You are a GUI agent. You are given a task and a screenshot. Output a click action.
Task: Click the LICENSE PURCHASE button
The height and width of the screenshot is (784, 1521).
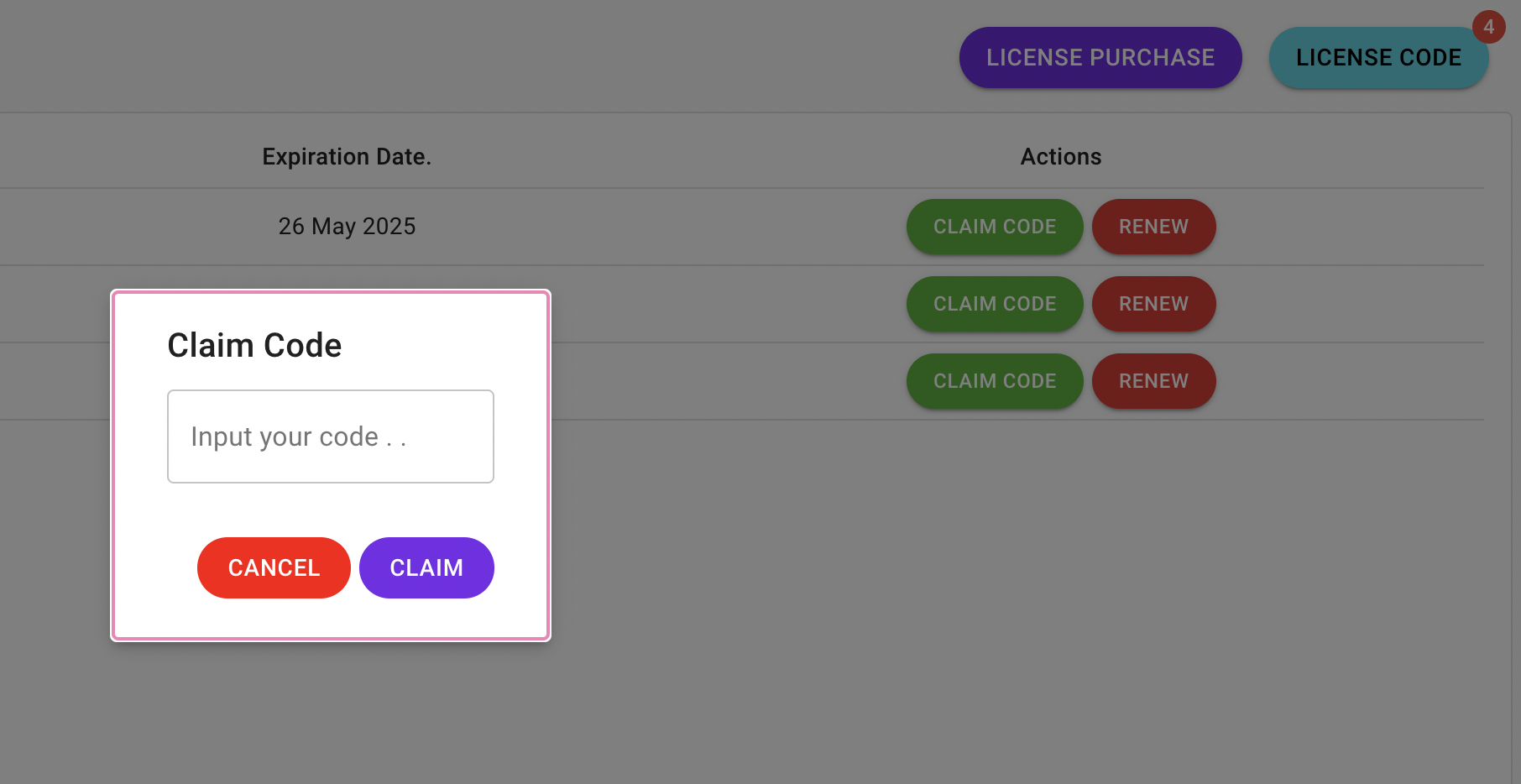pos(1100,58)
